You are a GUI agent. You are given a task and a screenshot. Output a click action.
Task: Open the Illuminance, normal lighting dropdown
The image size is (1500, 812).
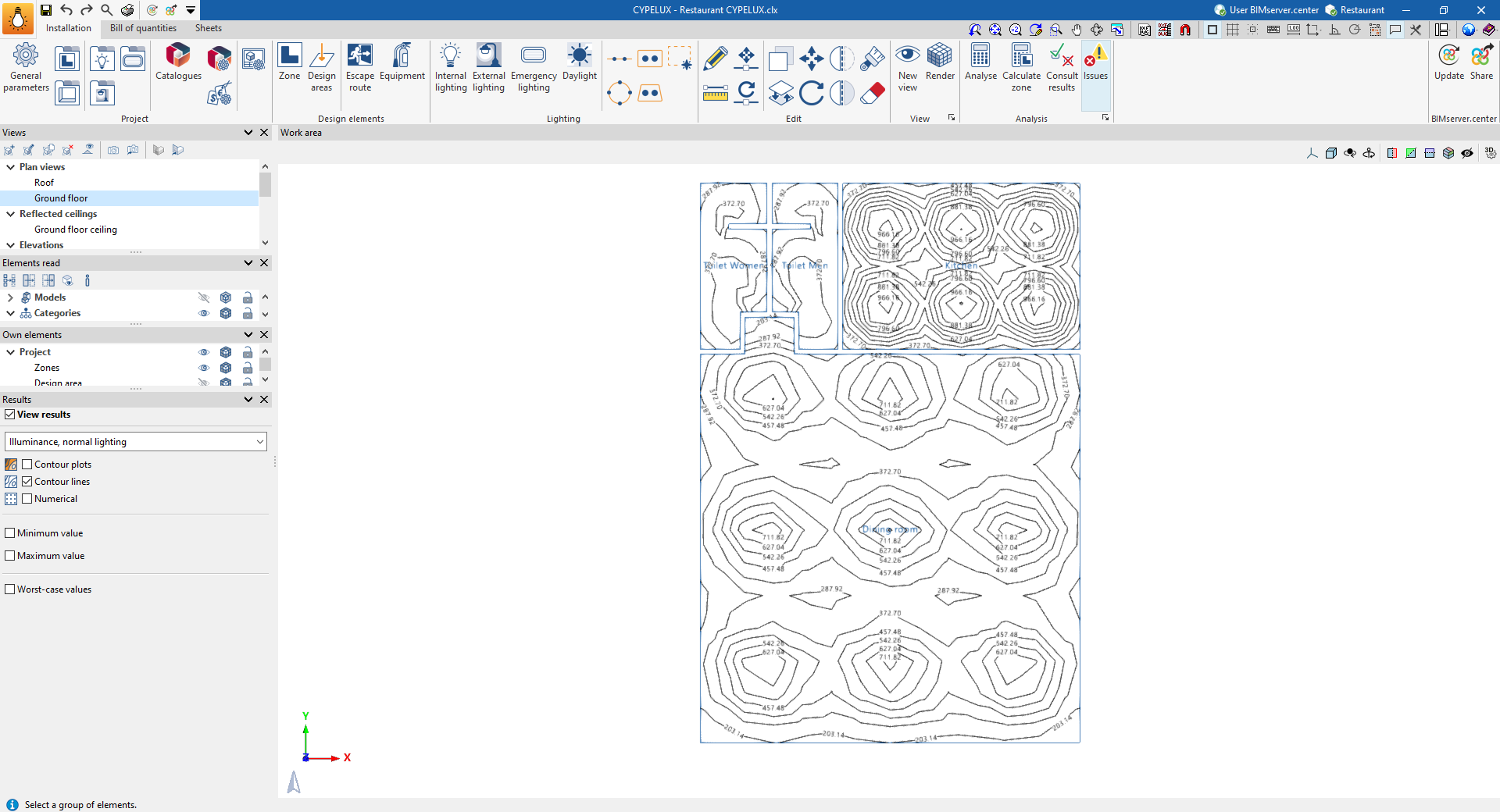coord(136,442)
